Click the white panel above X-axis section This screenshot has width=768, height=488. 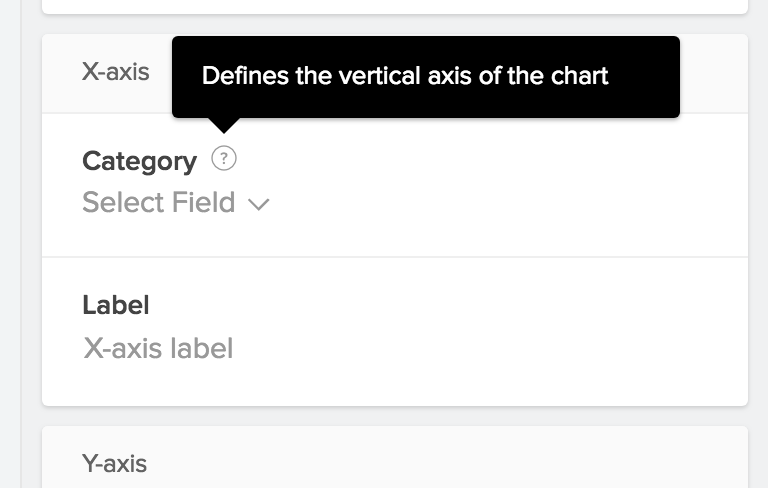pos(395,5)
